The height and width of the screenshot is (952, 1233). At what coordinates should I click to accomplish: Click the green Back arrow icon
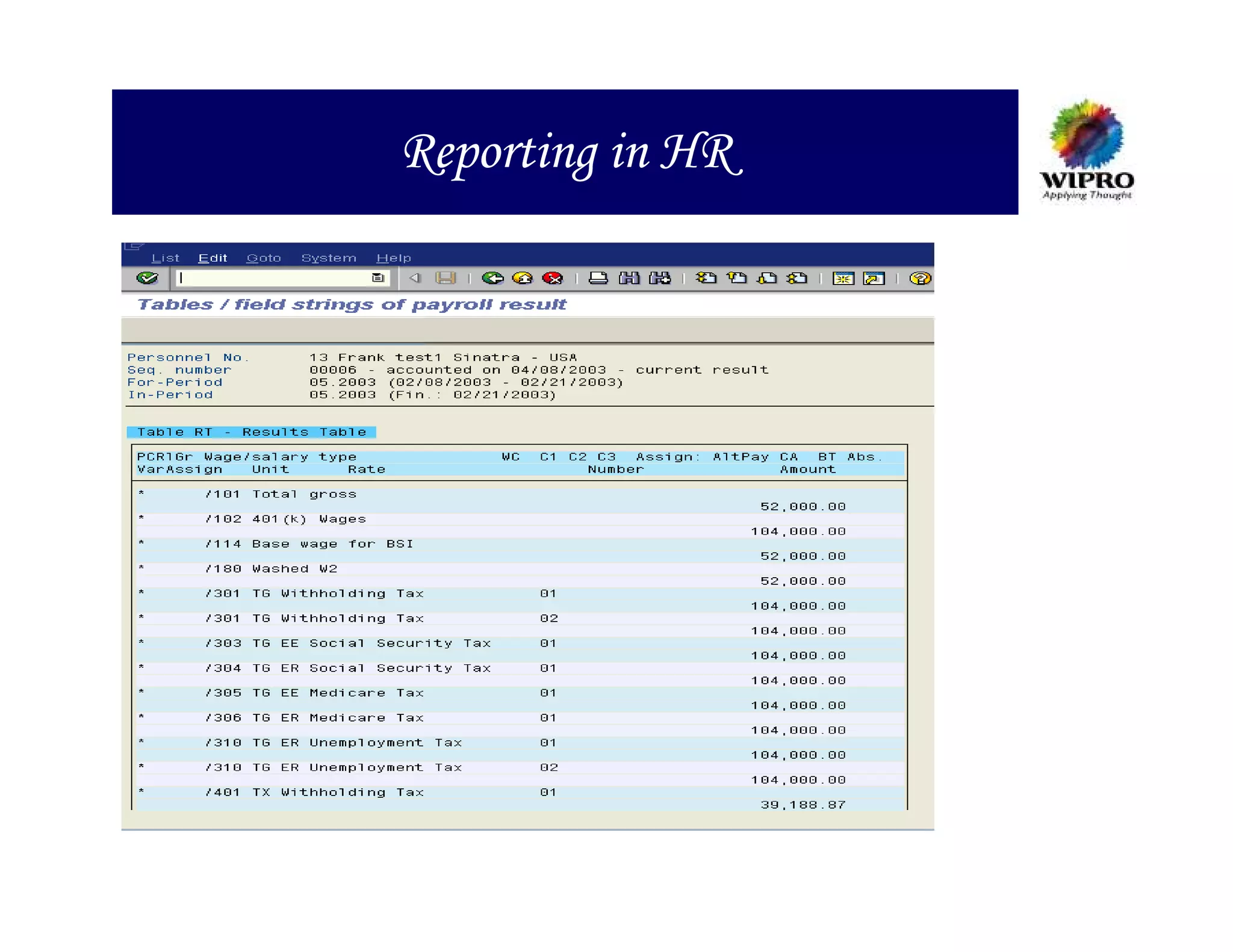[x=492, y=278]
